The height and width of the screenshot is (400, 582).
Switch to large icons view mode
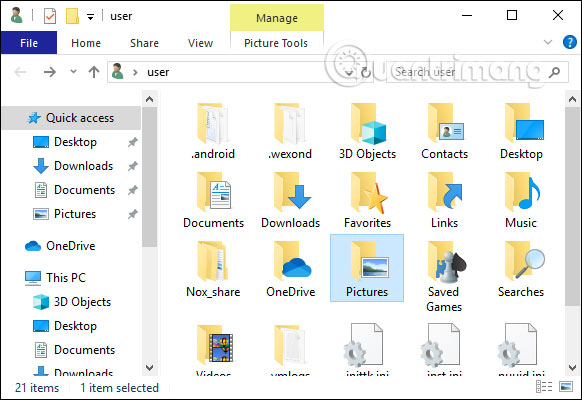pos(566,387)
